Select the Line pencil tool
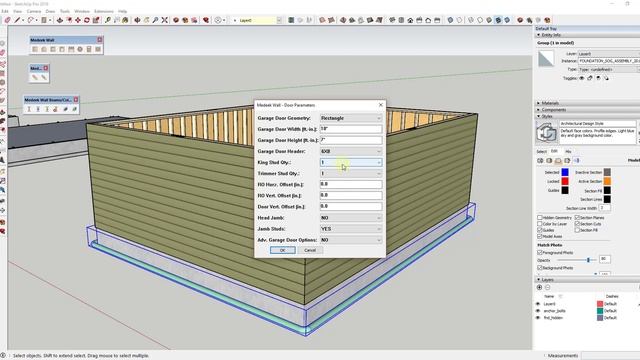This screenshot has width=640, height=360. (18, 20)
